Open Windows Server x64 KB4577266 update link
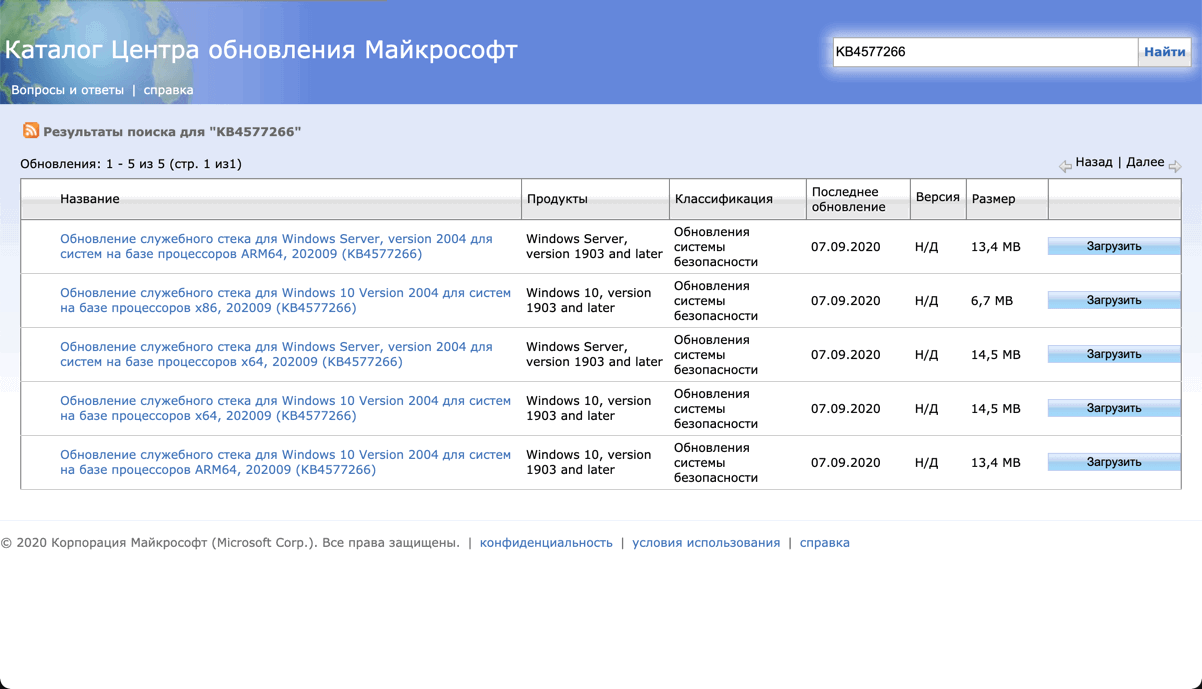 tap(276, 354)
